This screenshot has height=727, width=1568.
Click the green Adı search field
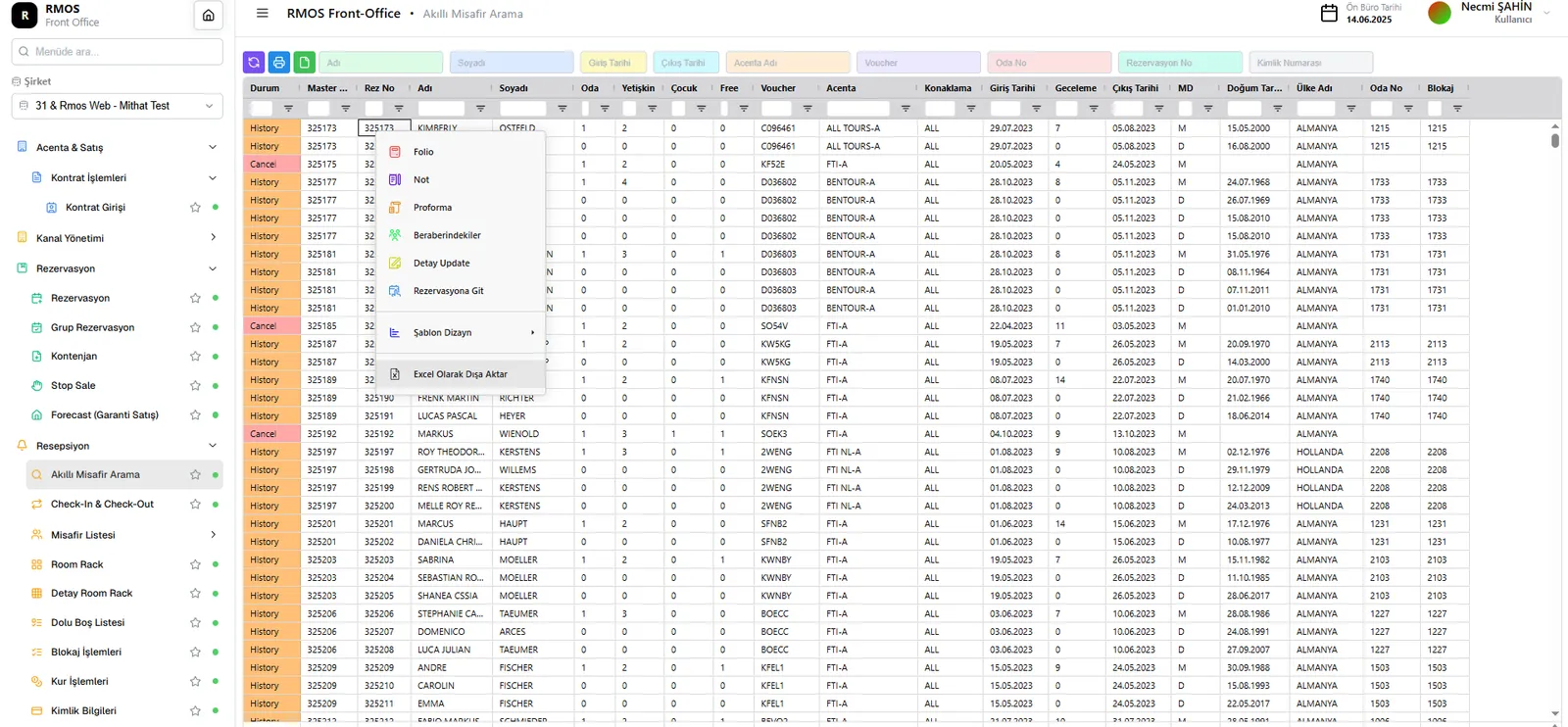(381, 63)
